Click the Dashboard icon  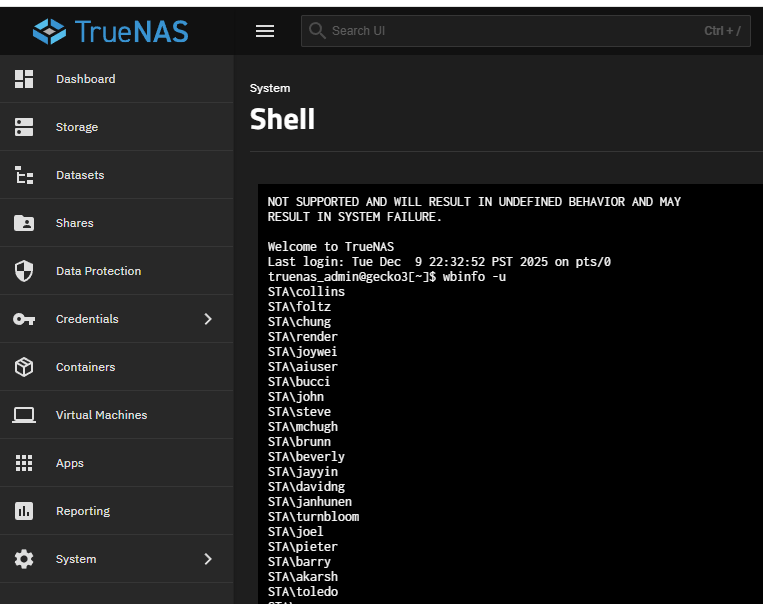24,79
